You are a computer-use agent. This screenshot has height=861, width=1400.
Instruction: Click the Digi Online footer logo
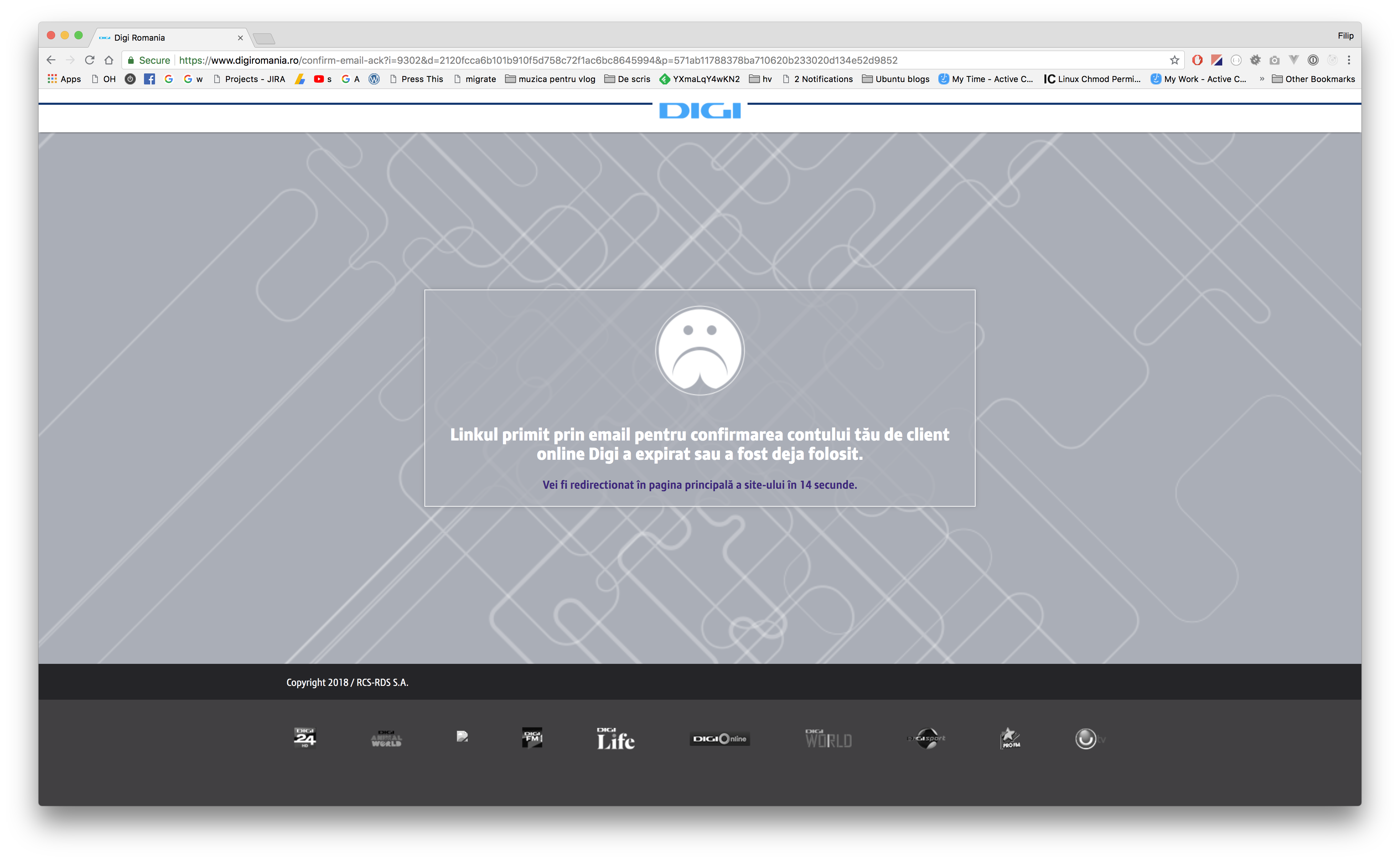[x=719, y=739]
